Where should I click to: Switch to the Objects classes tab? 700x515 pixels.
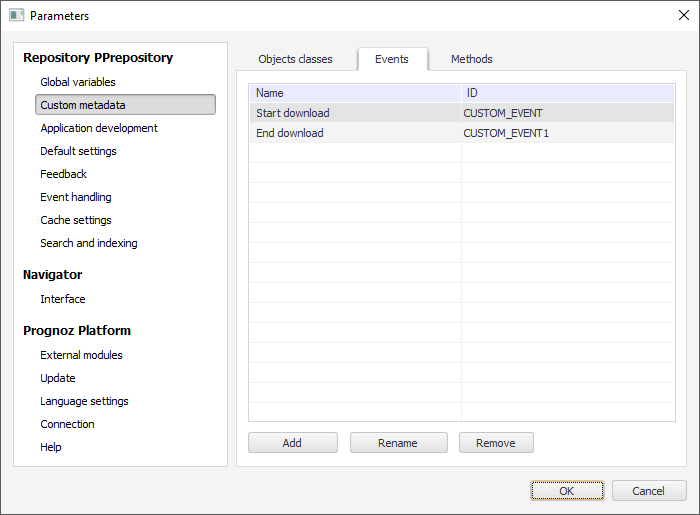(295, 59)
